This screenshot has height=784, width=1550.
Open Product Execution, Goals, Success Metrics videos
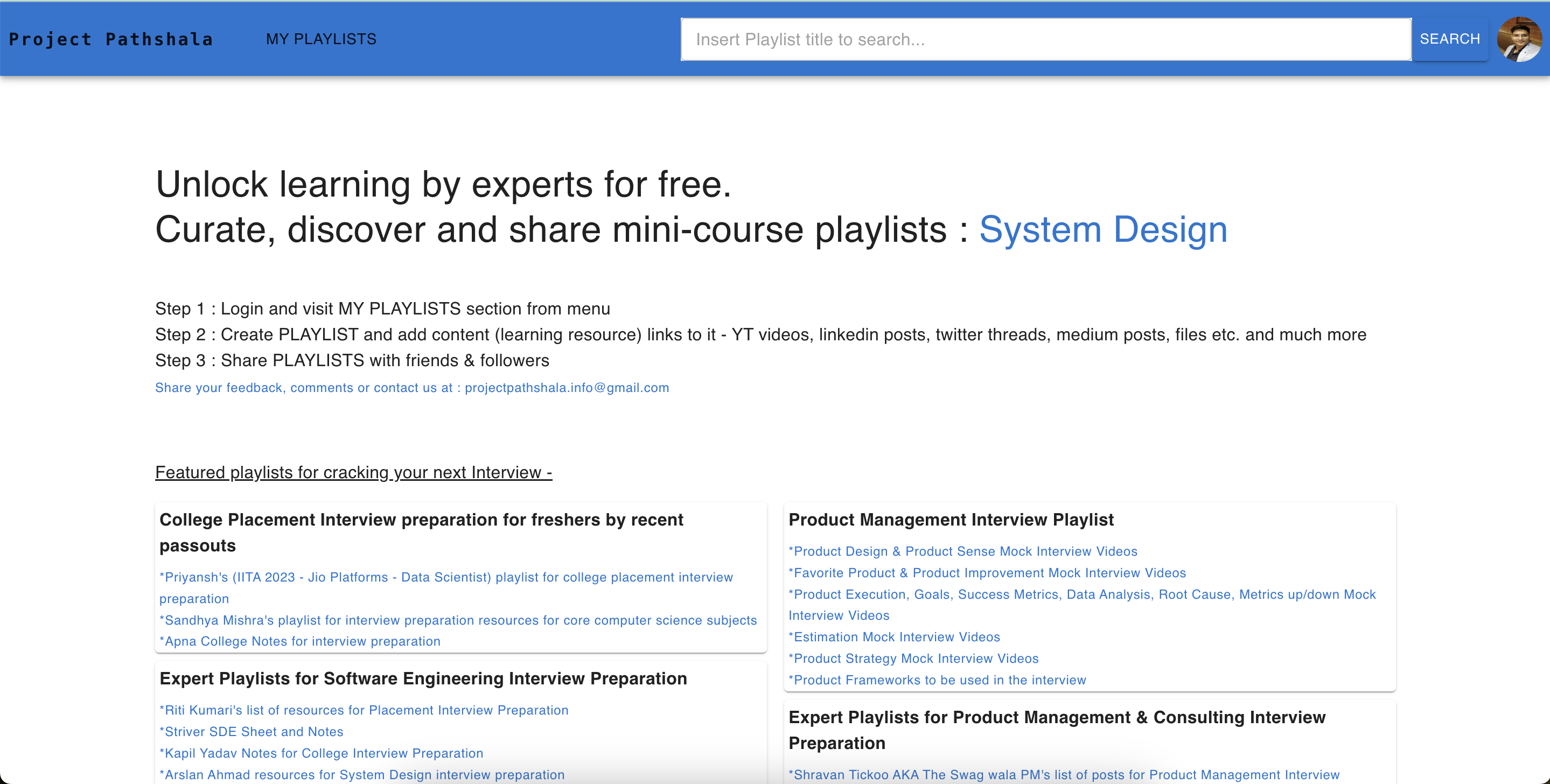coord(1082,605)
